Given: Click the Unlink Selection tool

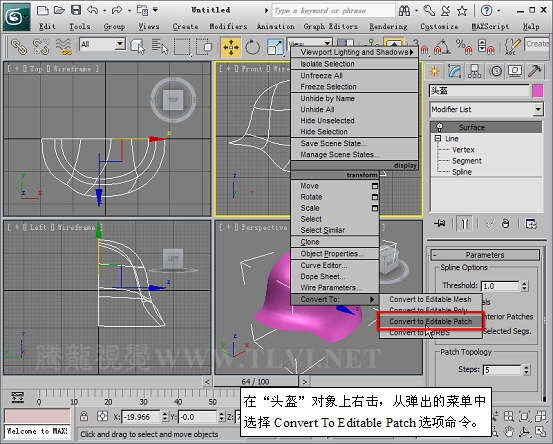Looking at the screenshot, I should tap(41, 47).
